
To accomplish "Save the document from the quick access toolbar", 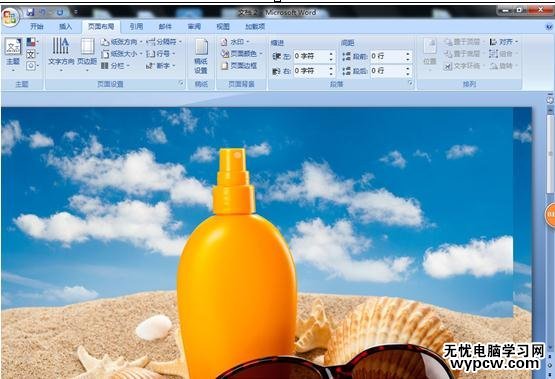I will [30, 12].
